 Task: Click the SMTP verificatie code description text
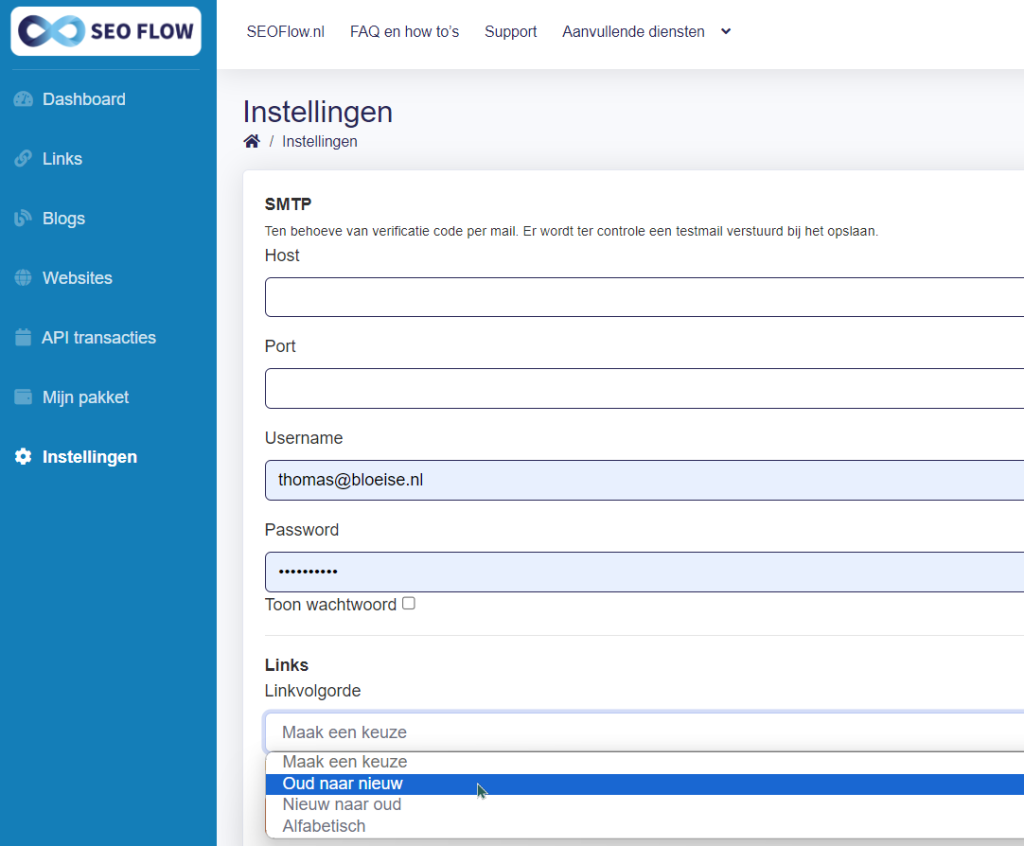571,231
